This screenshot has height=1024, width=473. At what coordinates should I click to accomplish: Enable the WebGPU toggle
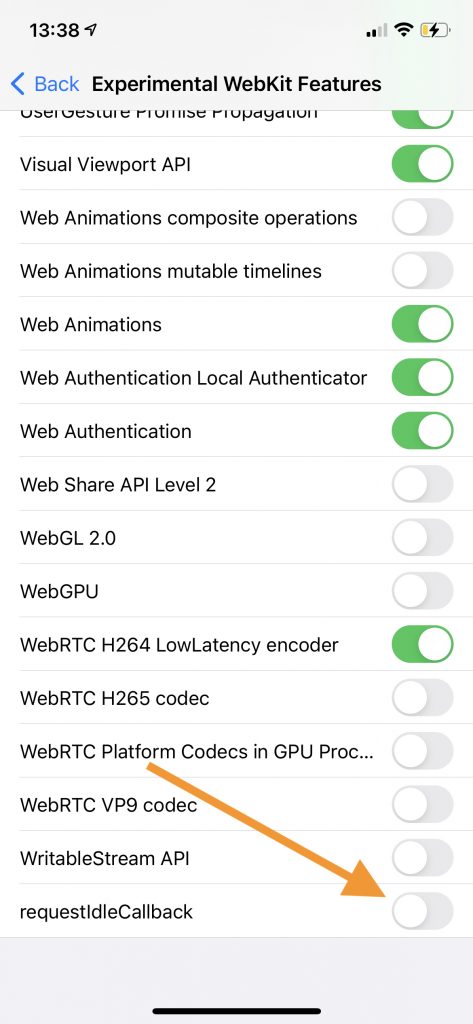coord(422,591)
